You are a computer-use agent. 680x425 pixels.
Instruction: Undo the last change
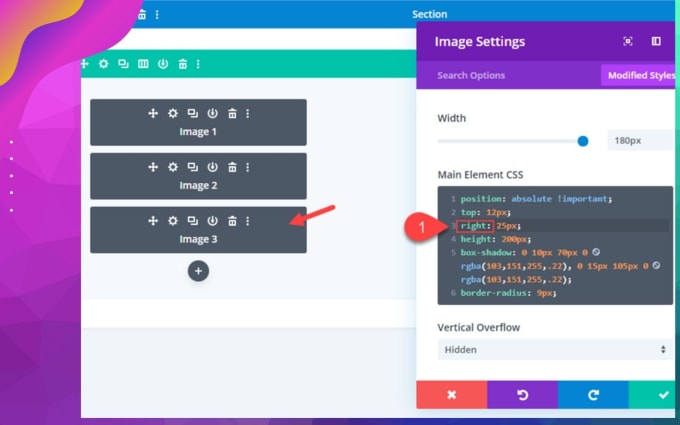point(523,395)
